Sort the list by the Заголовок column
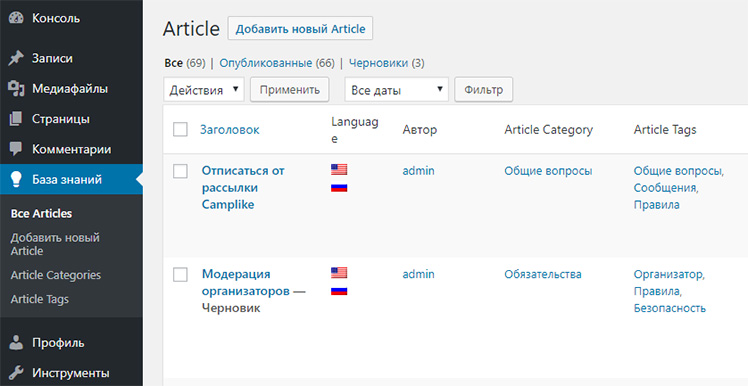This screenshot has height=386, width=748. coord(229,129)
